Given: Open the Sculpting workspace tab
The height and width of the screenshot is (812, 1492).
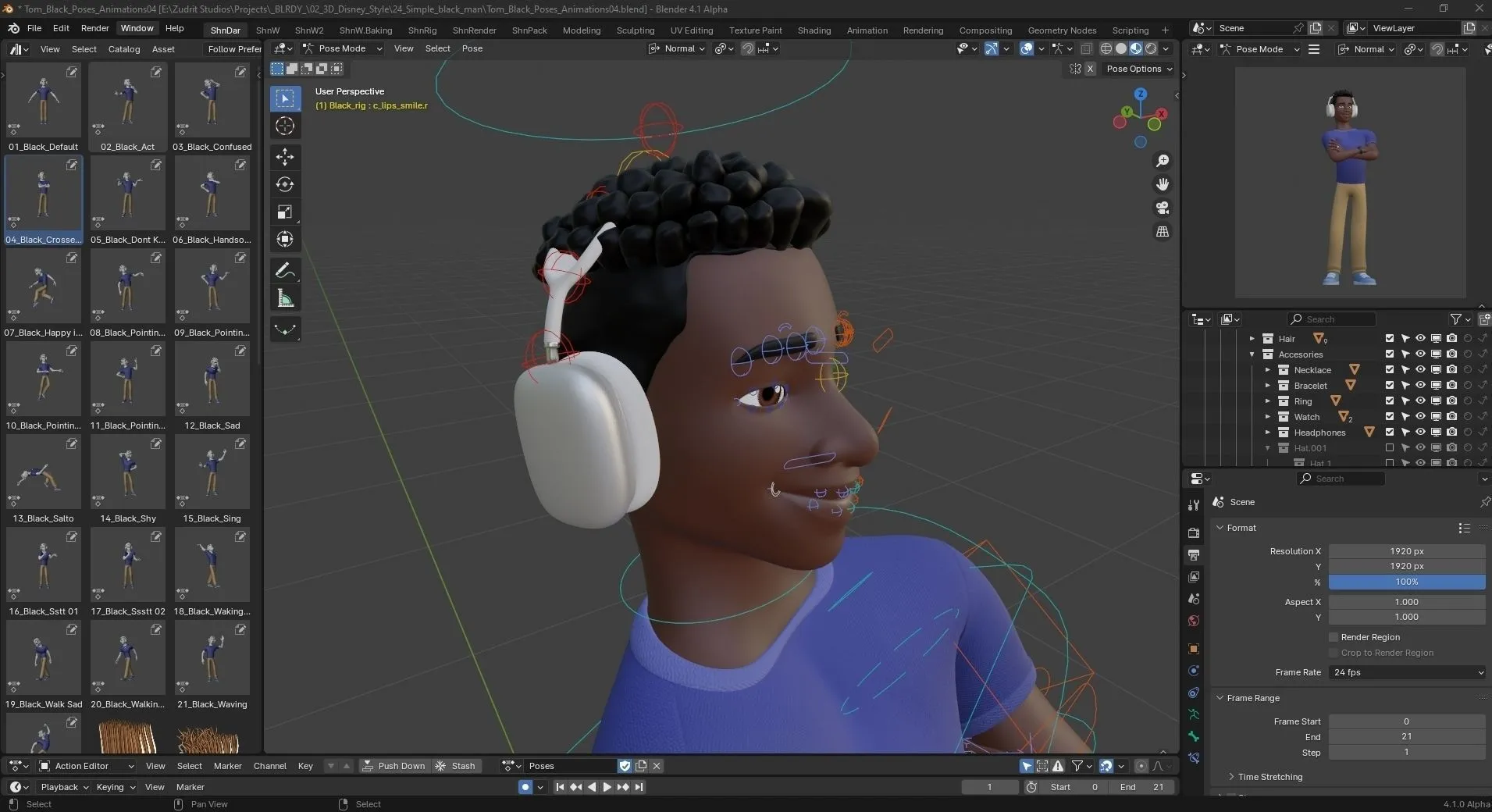Looking at the screenshot, I should point(635,30).
